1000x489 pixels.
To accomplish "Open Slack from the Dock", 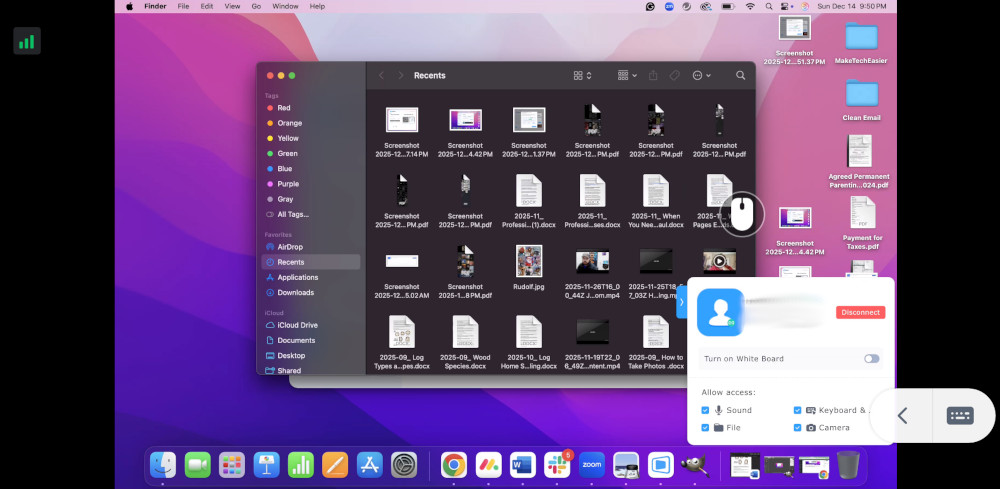I will point(557,465).
